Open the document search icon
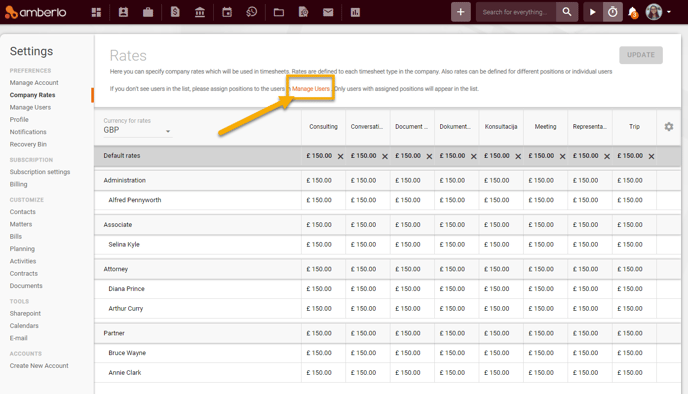 pyautogui.click(x=303, y=12)
